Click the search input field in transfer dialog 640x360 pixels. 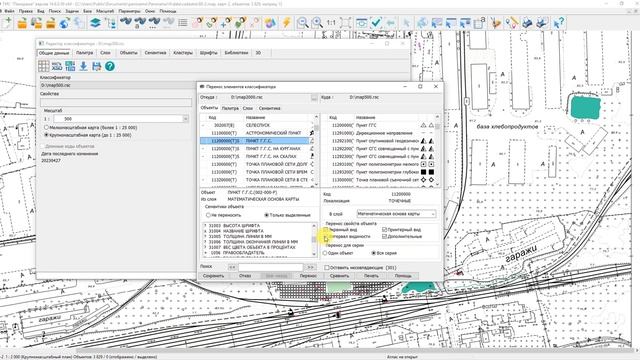click(271, 267)
